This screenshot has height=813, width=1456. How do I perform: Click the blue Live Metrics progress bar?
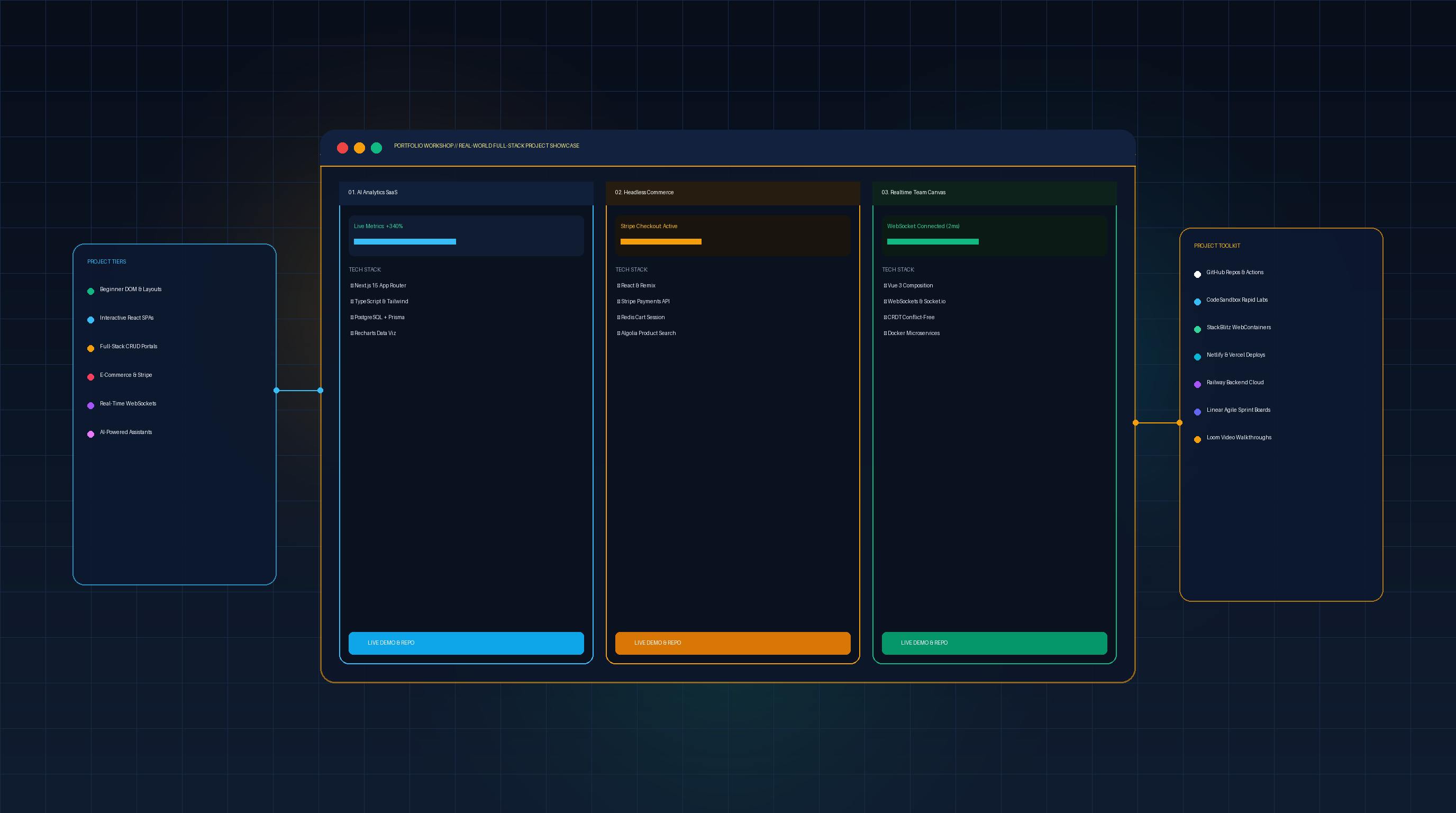pos(405,241)
